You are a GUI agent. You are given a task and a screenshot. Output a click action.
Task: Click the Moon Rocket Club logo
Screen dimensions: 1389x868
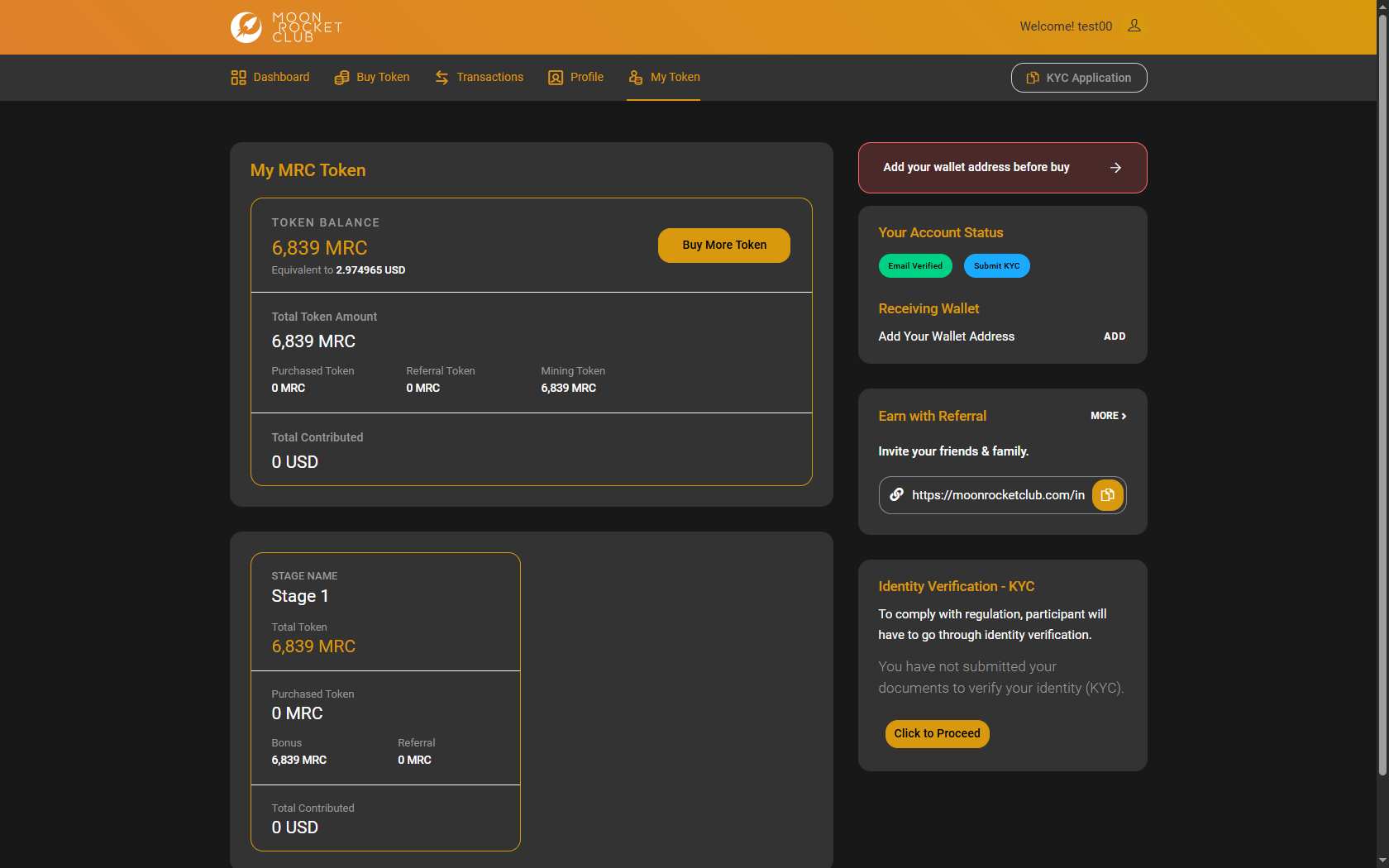(x=286, y=27)
